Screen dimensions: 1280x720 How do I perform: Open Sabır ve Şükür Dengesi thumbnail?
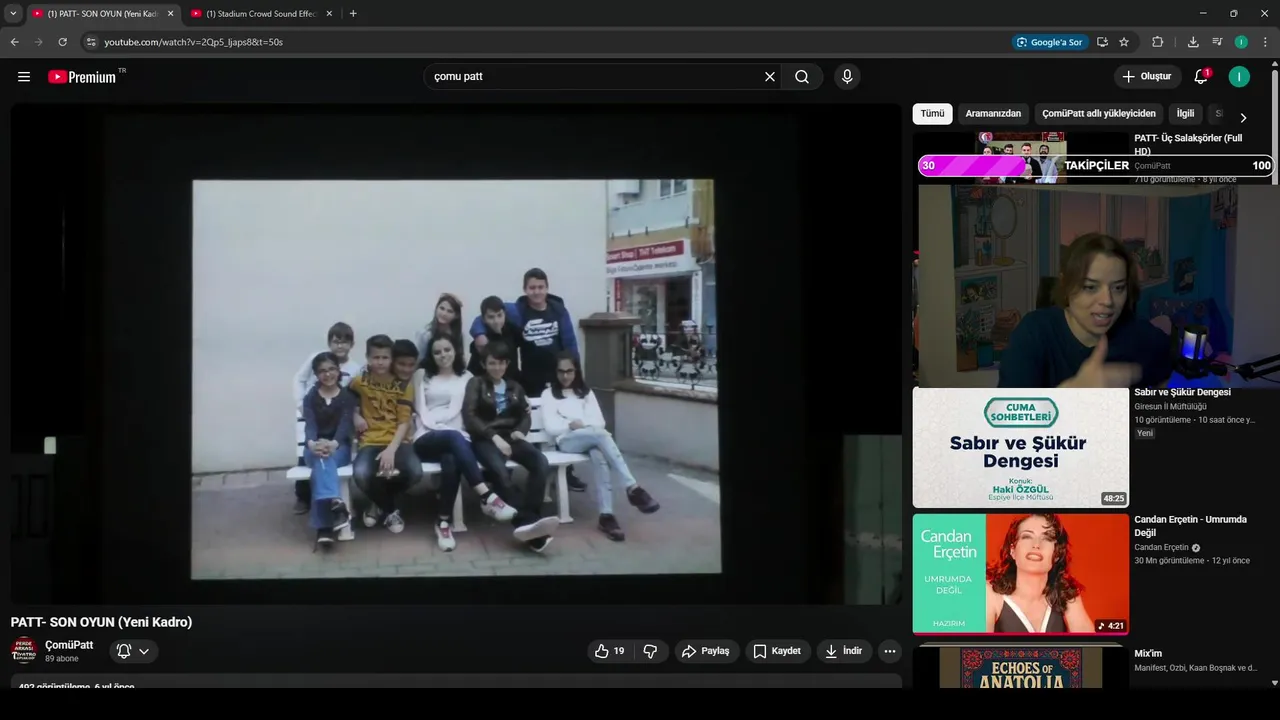click(1021, 448)
